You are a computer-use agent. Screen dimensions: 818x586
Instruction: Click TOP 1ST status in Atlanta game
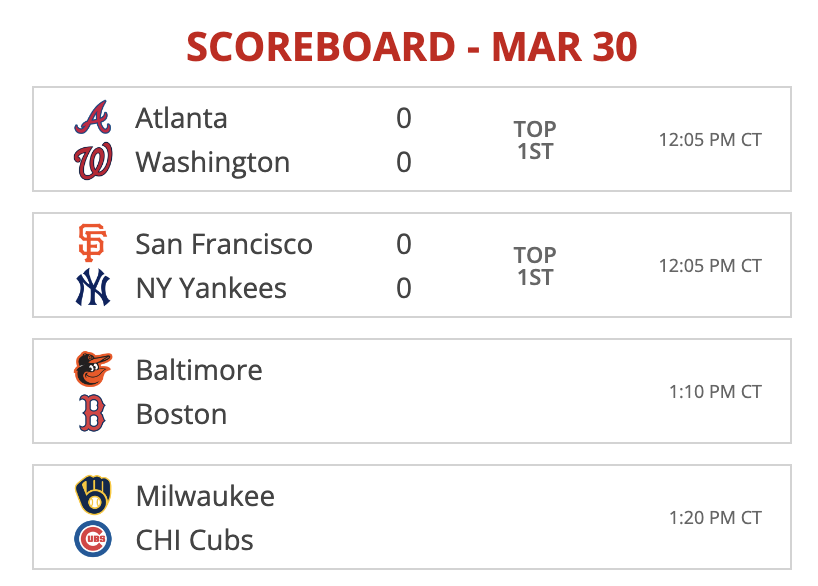535,140
